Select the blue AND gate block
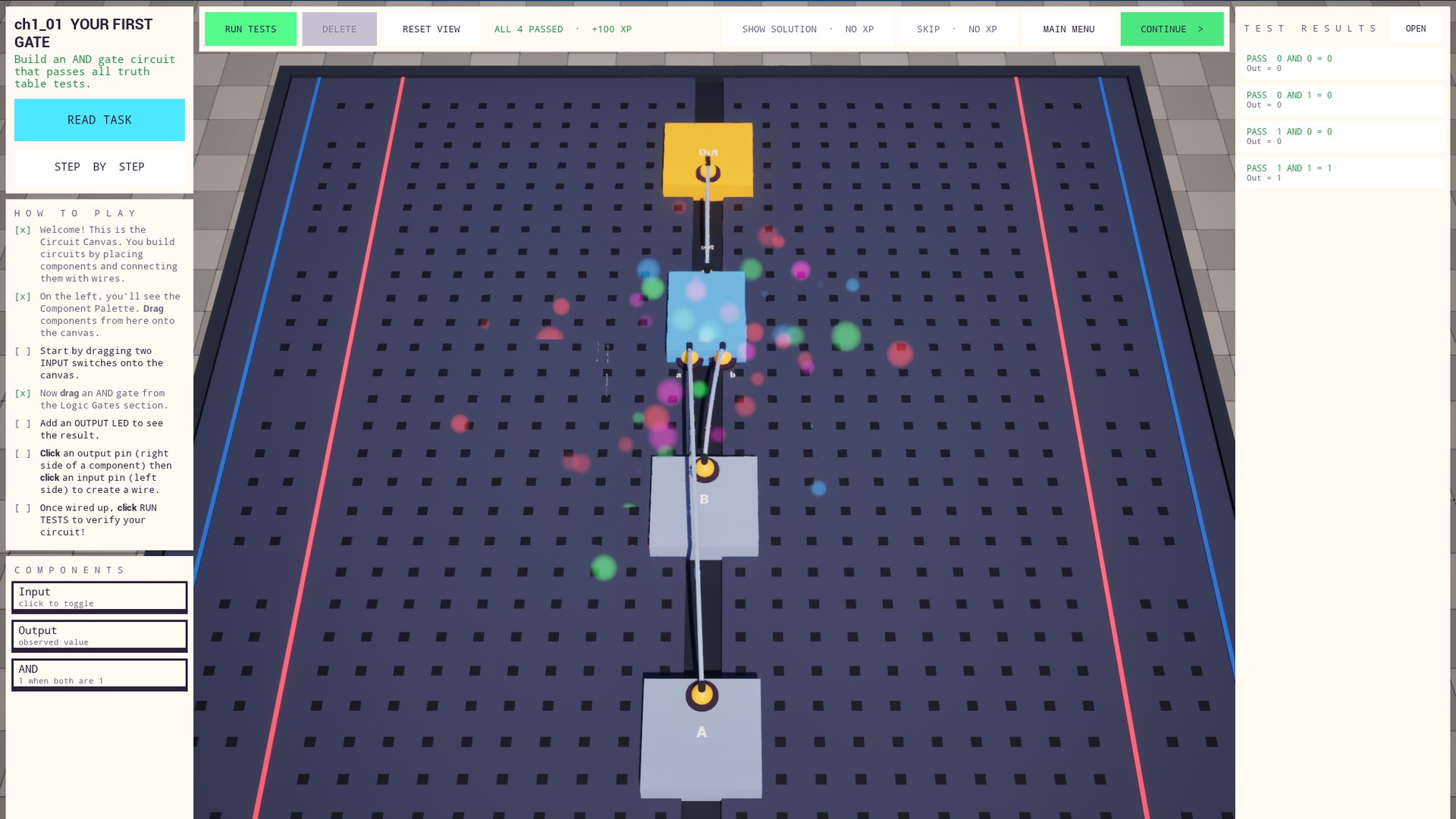Image resolution: width=1456 pixels, height=819 pixels. point(706,315)
